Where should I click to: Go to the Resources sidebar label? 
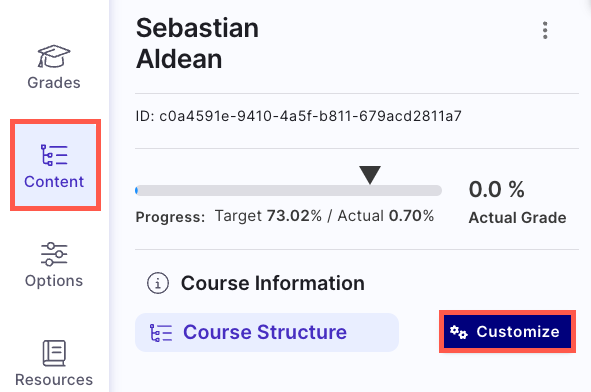pos(54,380)
